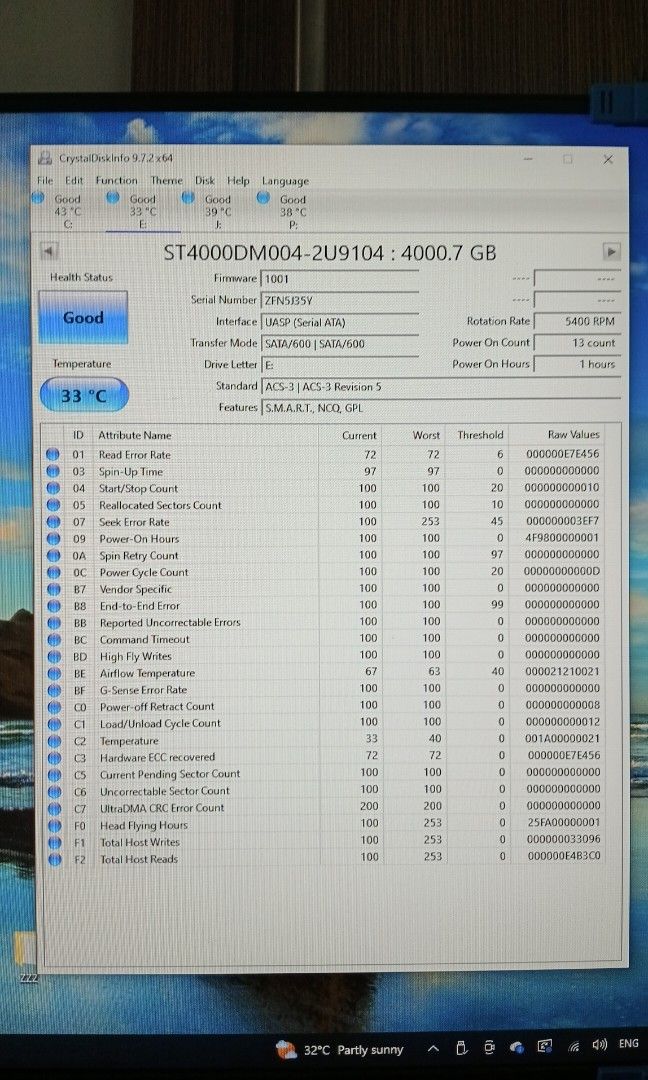
Task: Select the Uncorrectable Sector Count attribute name
Action: pyautogui.click(x=165, y=791)
